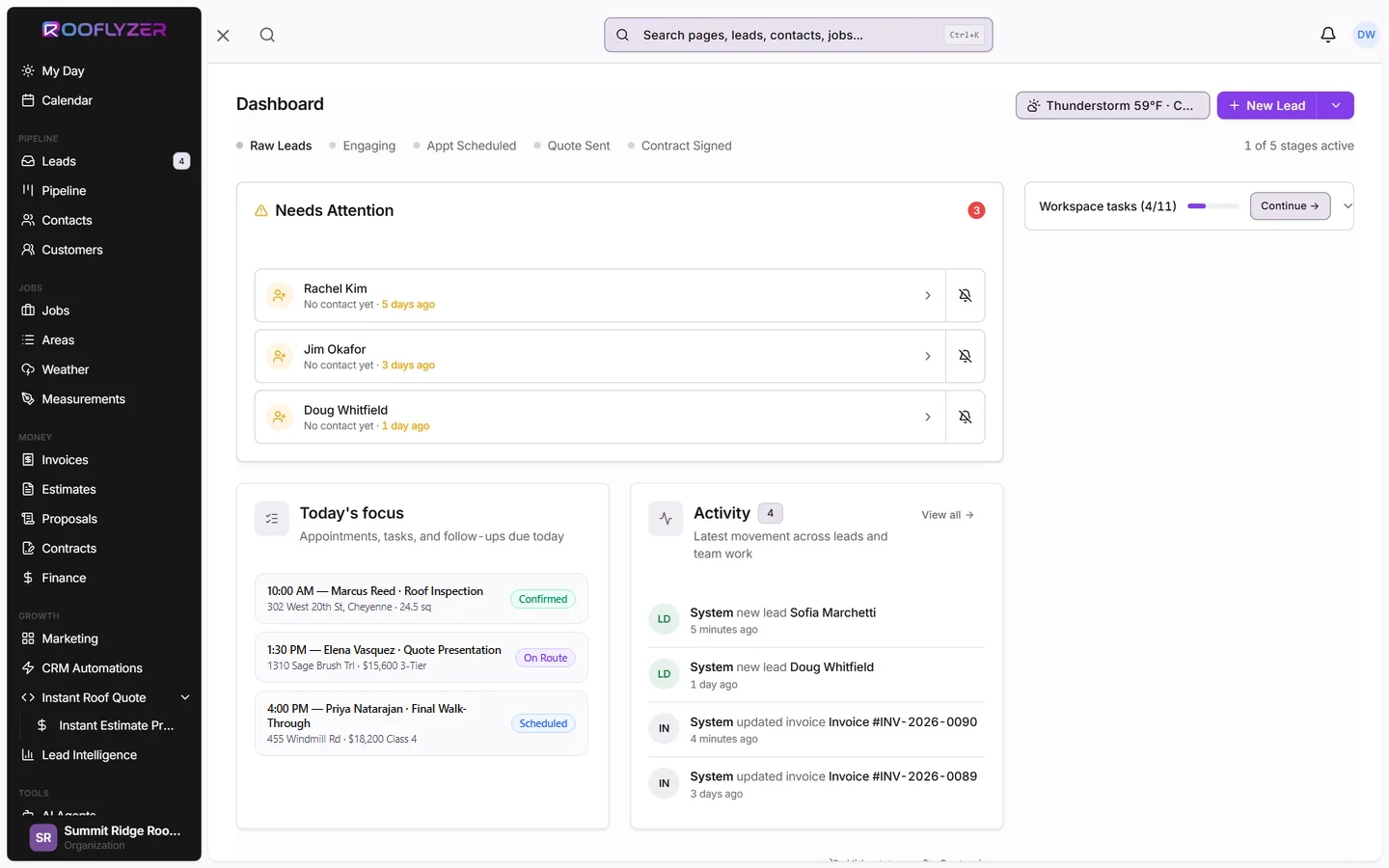Image resolution: width=1389 pixels, height=868 pixels.
Task: Click the DW user avatar
Action: click(1366, 35)
